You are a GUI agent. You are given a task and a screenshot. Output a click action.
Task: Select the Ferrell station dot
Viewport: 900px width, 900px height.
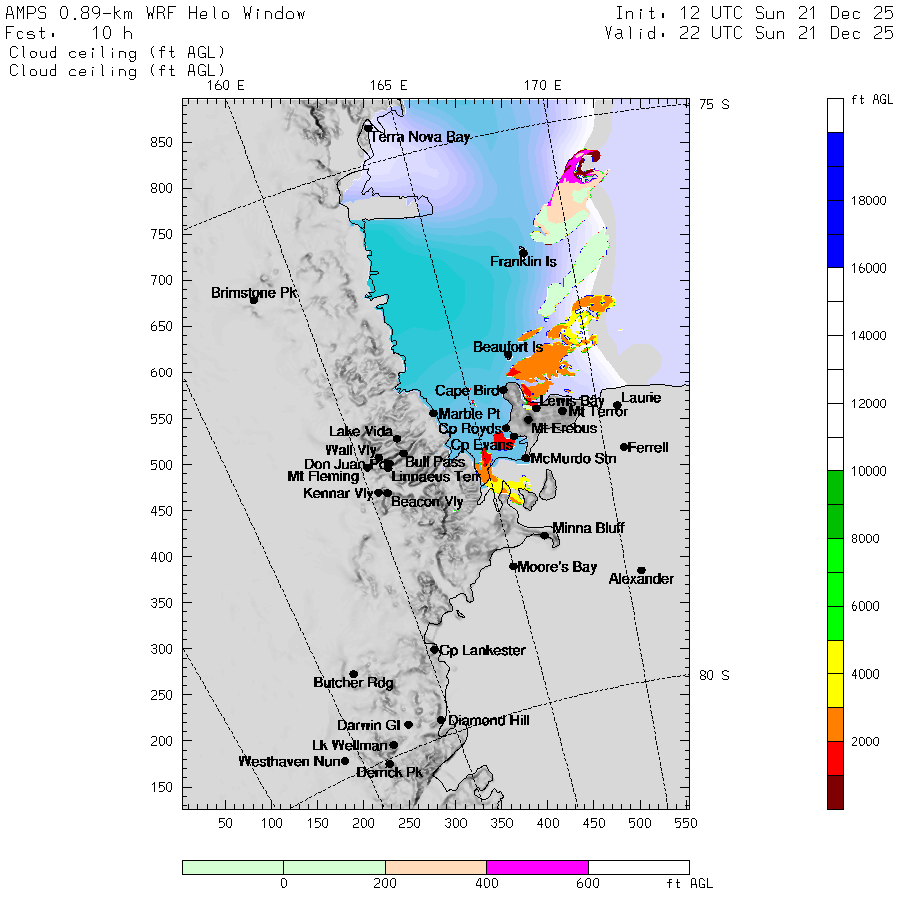tap(624, 447)
